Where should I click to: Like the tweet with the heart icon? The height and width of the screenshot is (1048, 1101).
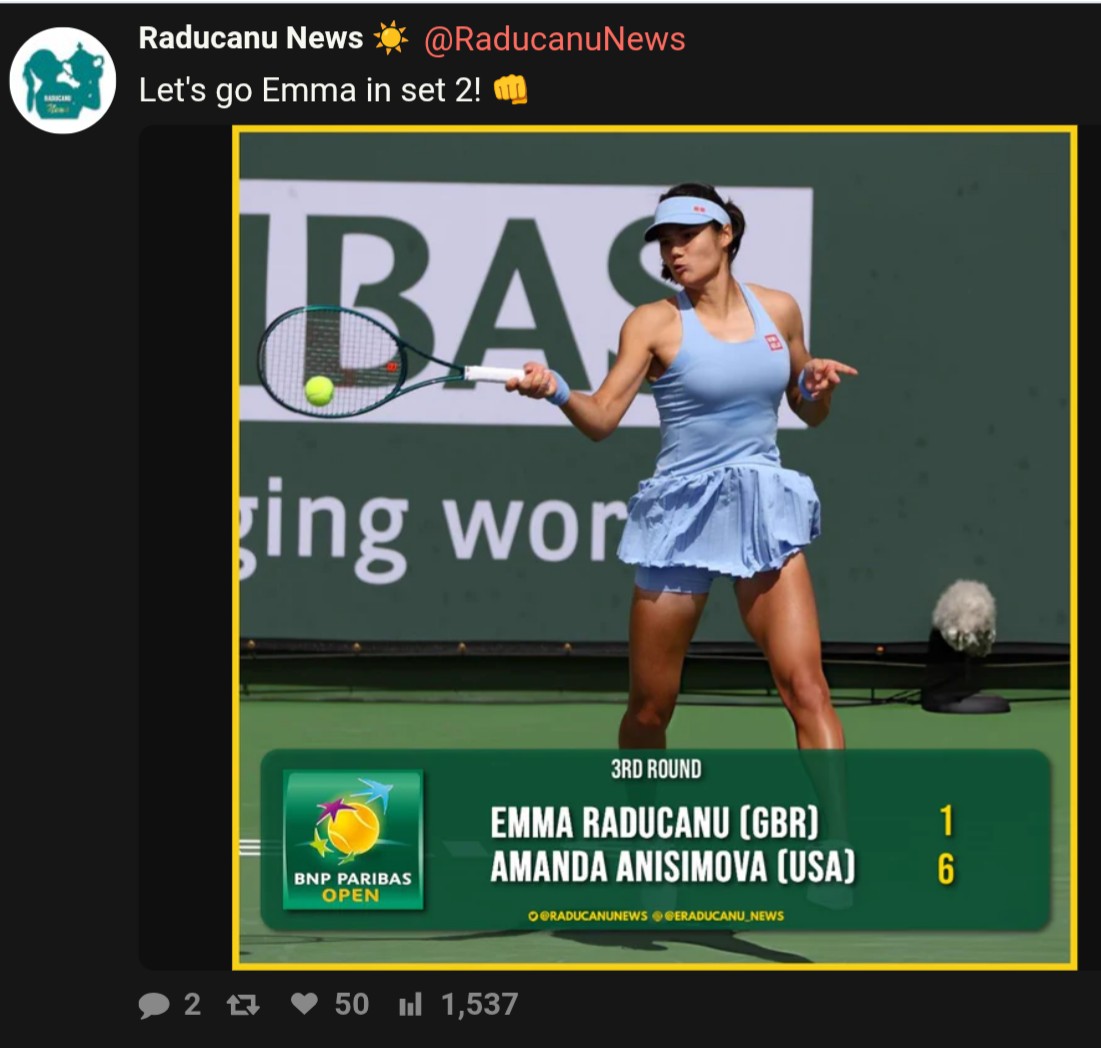pyautogui.click(x=304, y=1004)
